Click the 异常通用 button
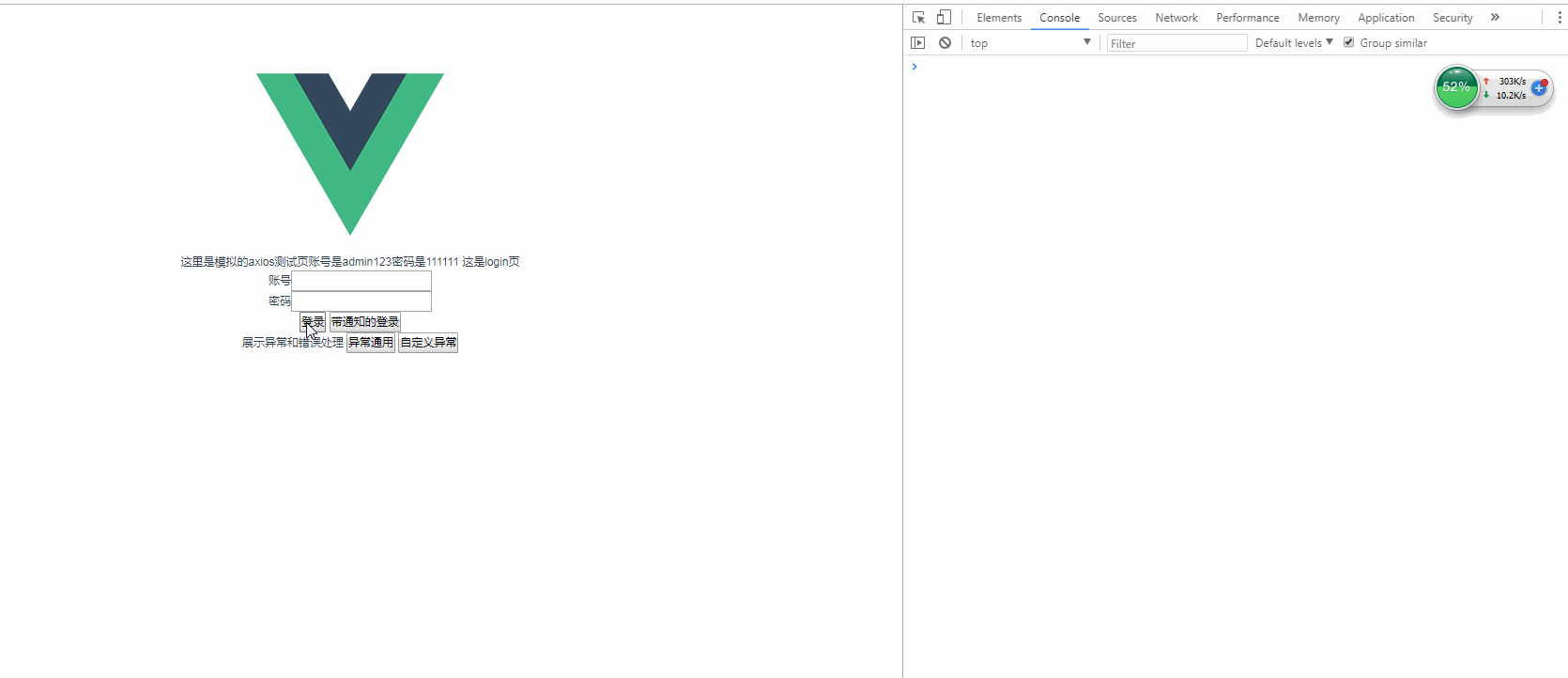 (371, 343)
